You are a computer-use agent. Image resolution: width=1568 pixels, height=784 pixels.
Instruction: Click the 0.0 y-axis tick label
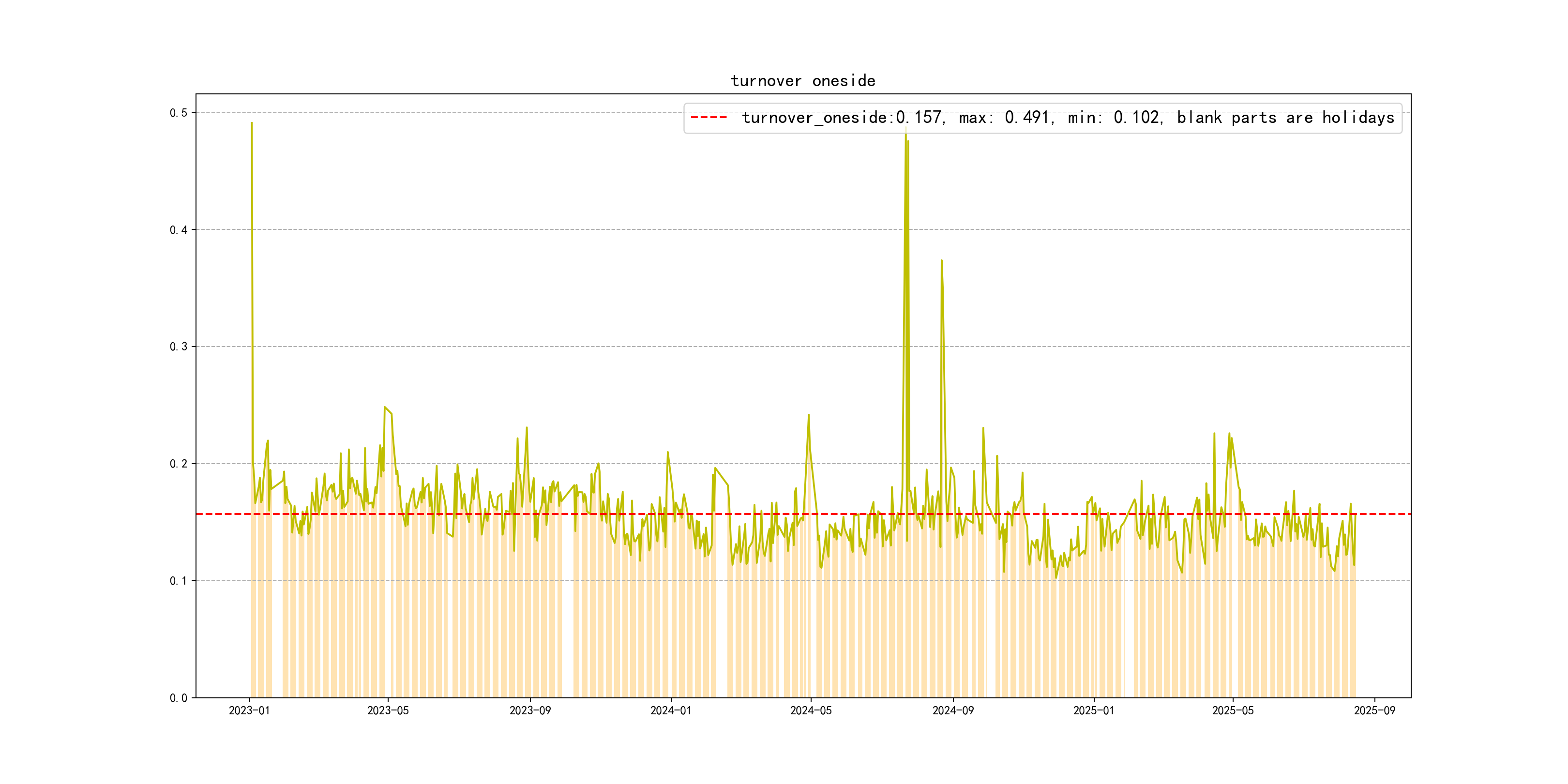point(179,697)
